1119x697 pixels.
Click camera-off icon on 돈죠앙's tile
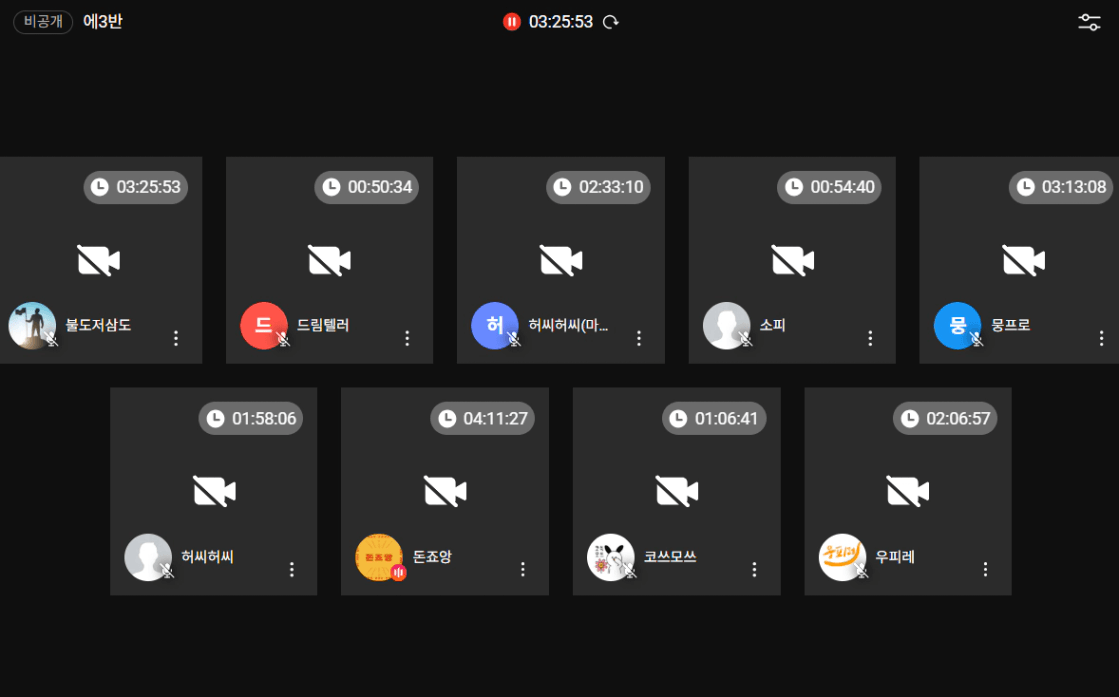445,492
